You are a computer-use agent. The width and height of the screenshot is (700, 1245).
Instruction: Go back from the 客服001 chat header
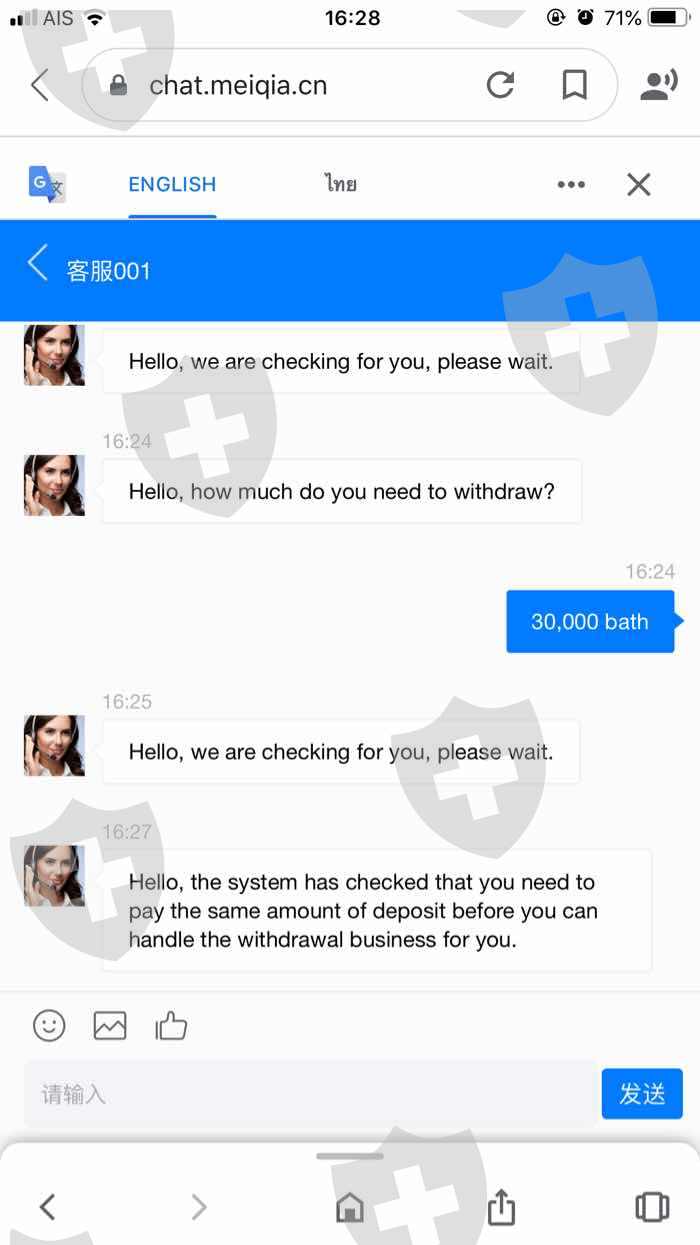[37, 264]
